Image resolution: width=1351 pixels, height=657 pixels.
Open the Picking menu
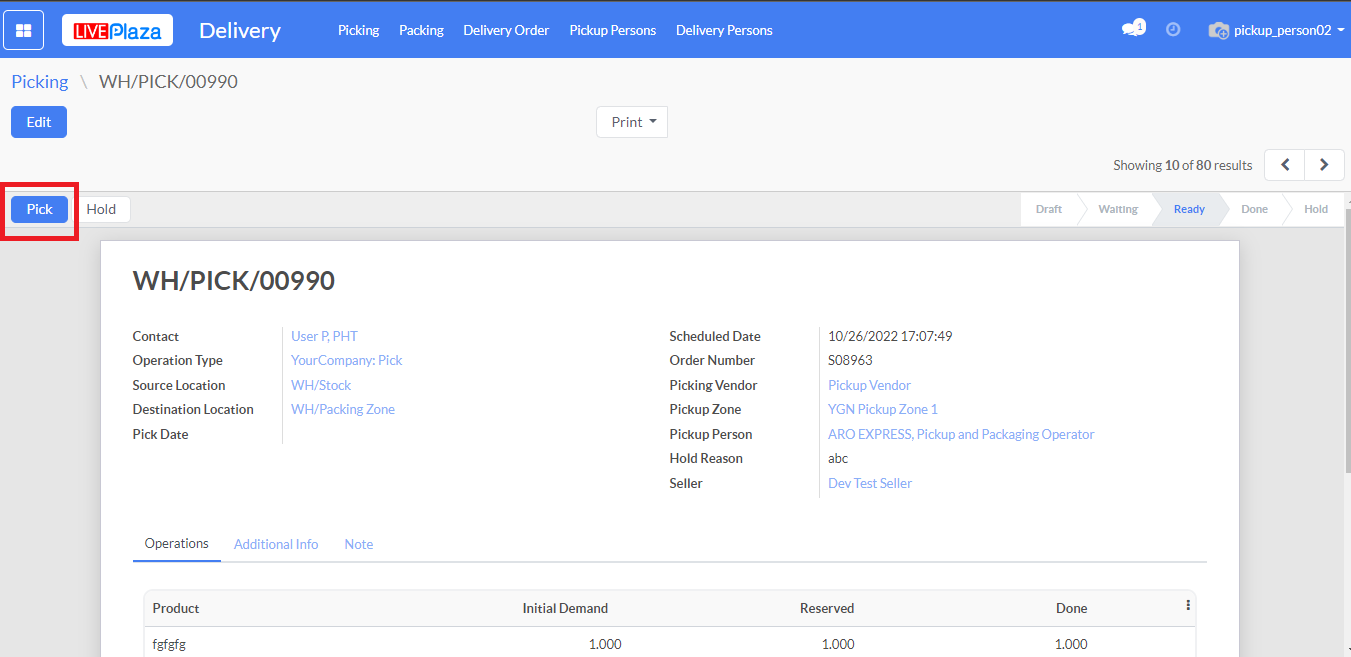pyautogui.click(x=358, y=30)
